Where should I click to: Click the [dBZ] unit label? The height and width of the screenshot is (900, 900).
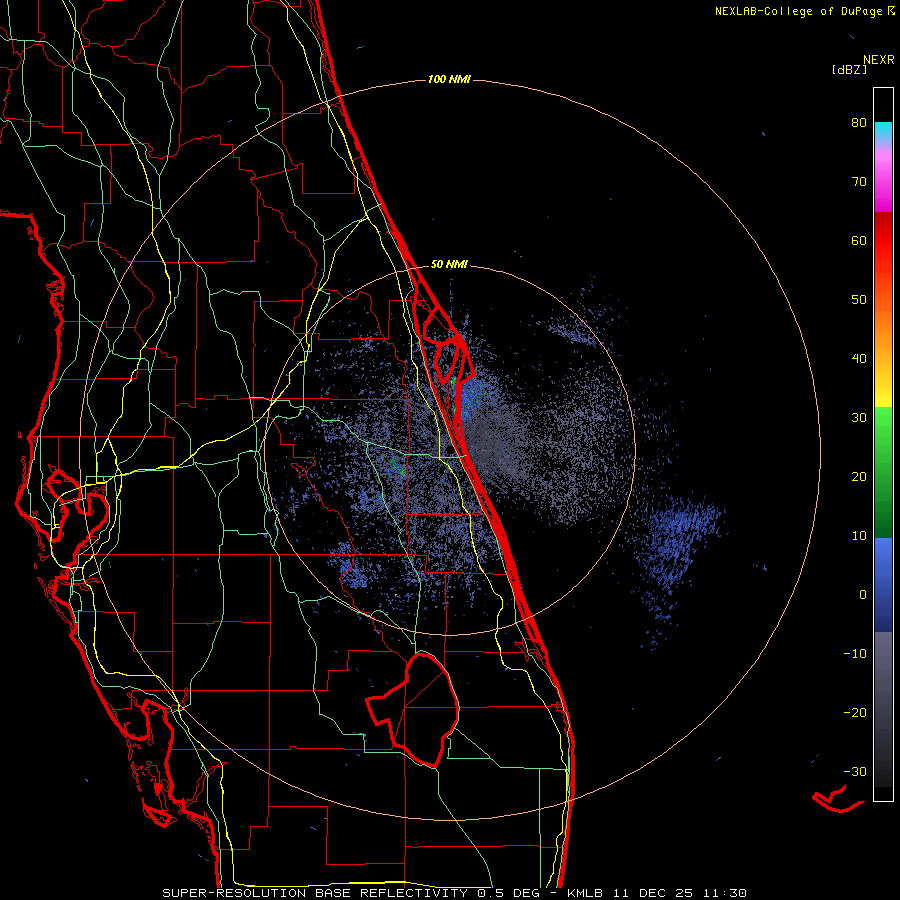[849, 69]
